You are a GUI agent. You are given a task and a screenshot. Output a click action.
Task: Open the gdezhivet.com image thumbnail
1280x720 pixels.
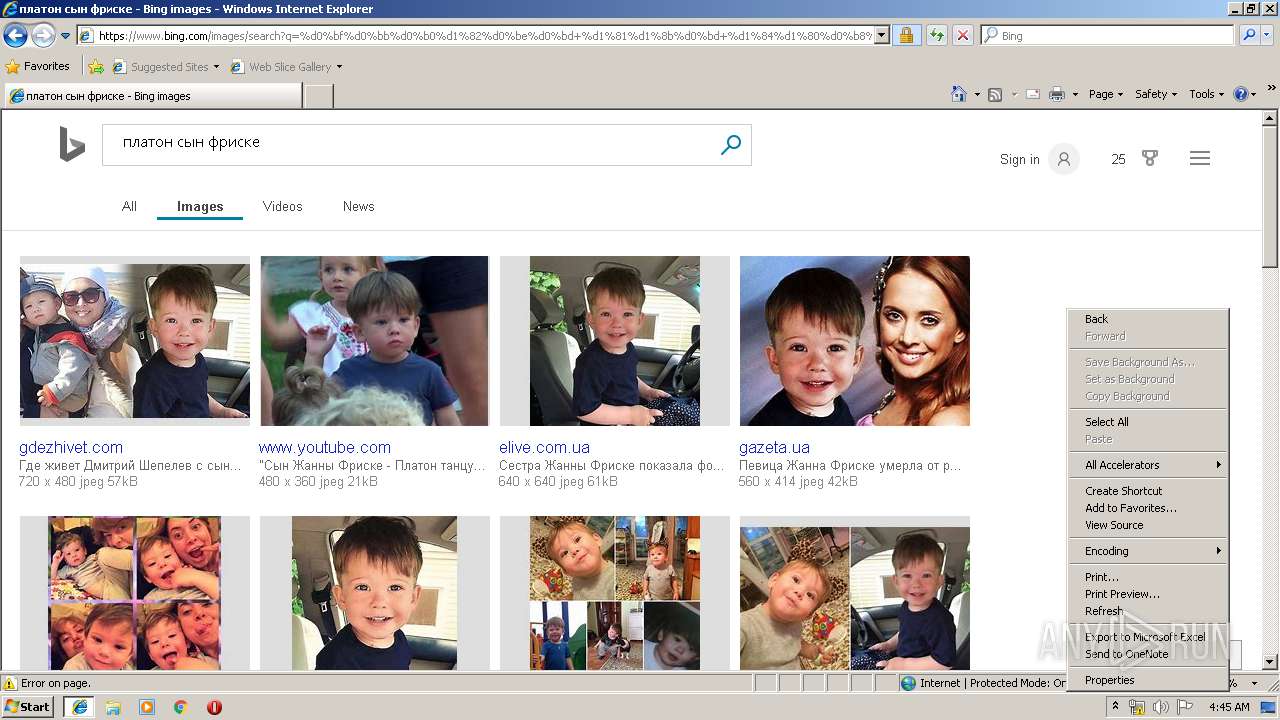click(135, 341)
